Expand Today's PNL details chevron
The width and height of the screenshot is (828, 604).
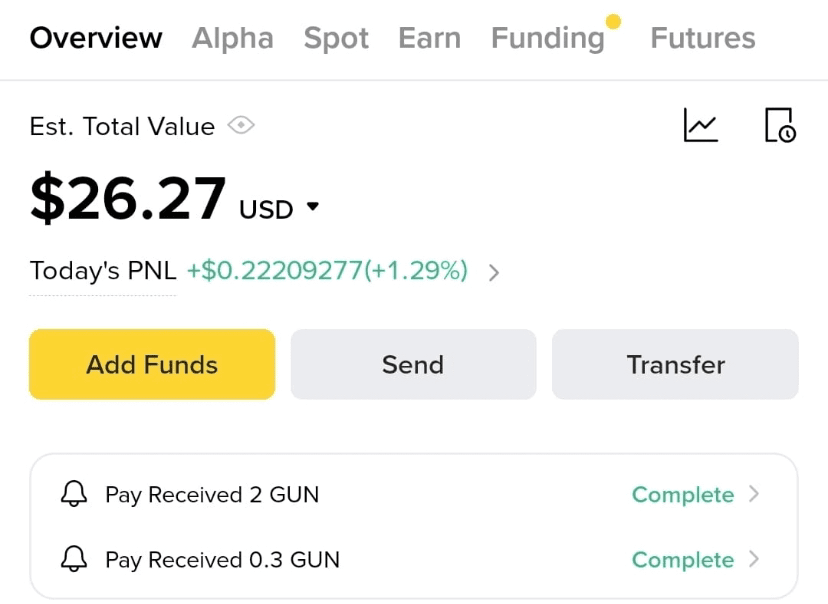493,272
